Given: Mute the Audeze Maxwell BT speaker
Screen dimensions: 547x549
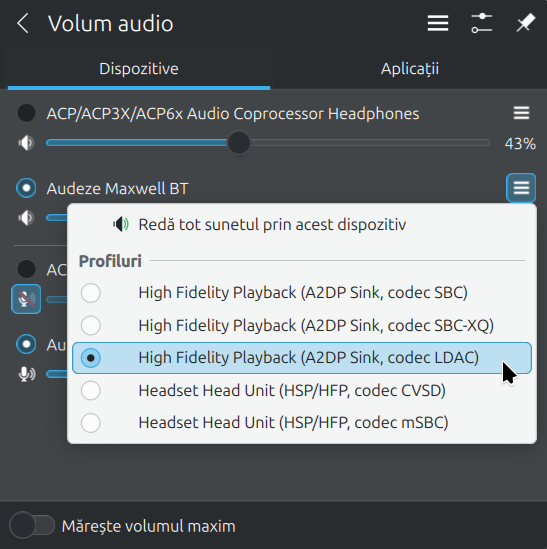Looking at the screenshot, I should point(26,218).
